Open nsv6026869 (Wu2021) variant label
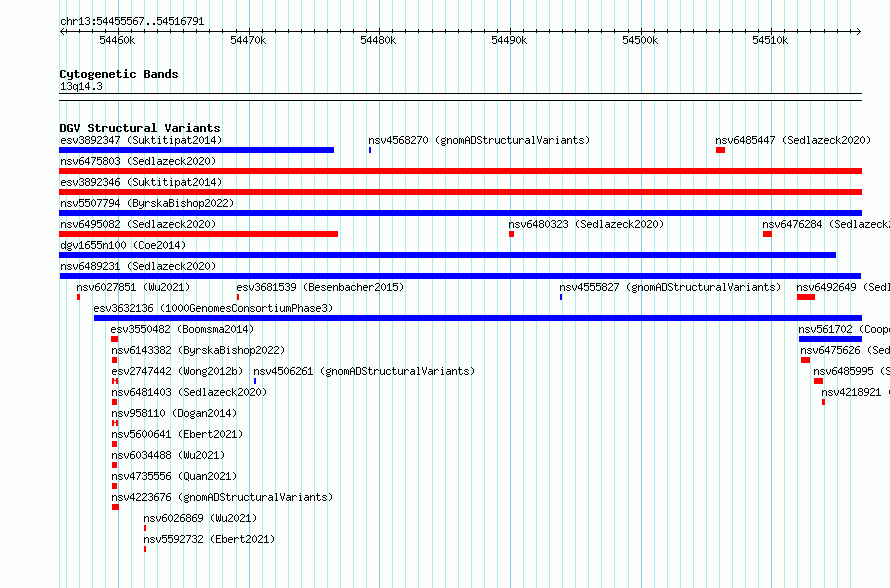The width and height of the screenshot is (890, 588). (200, 518)
